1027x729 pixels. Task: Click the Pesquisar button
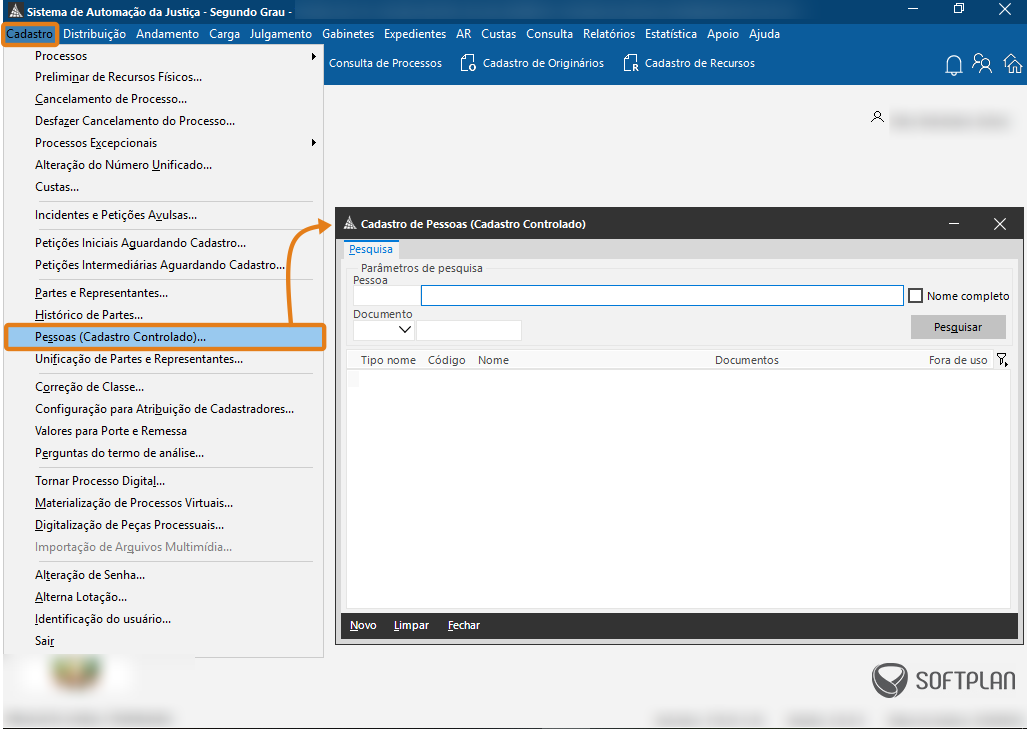pyautogui.click(x=958, y=327)
